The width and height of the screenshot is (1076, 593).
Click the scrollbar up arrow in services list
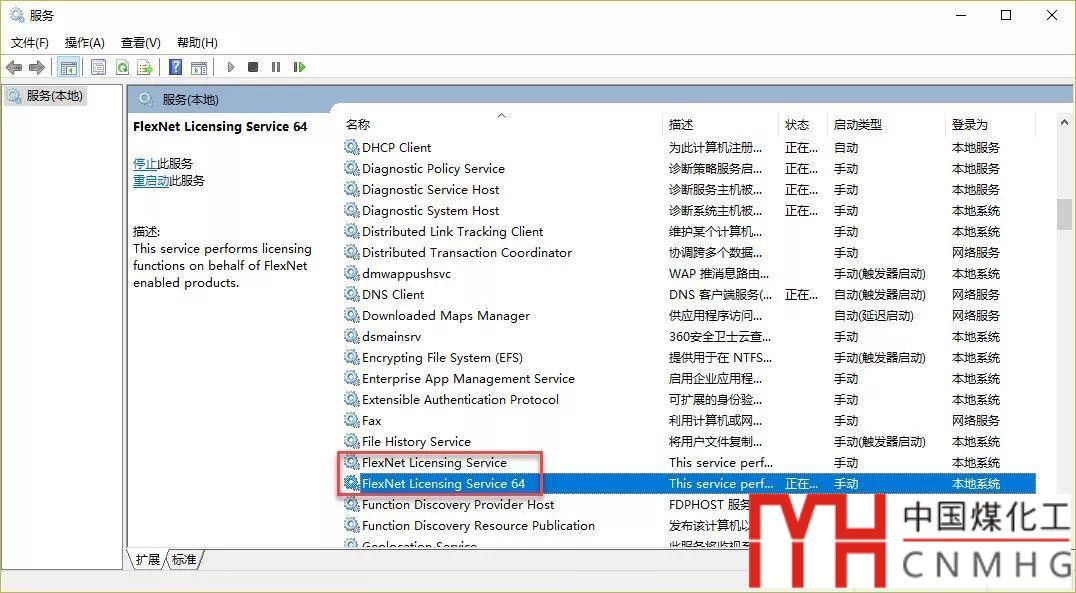(1064, 124)
